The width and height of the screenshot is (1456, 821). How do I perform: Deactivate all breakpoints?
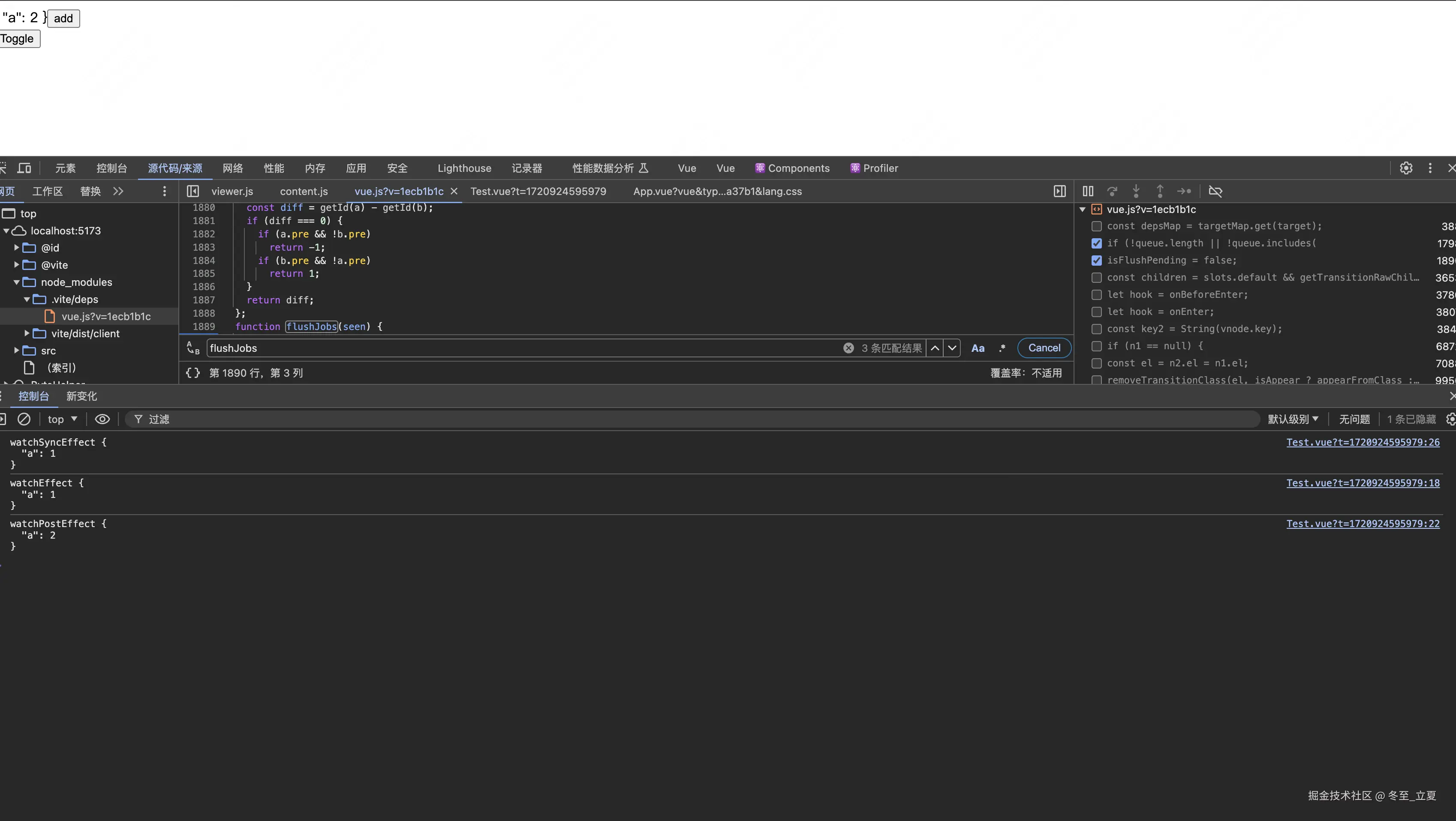tap(1215, 191)
